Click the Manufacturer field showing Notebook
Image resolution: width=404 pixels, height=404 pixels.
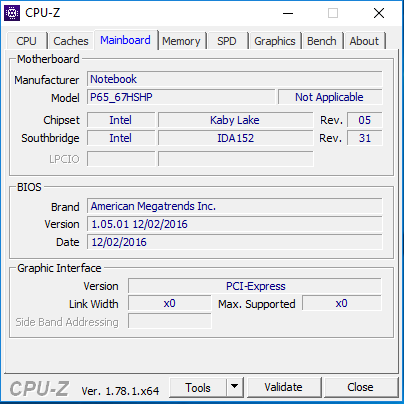coord(235,79)
